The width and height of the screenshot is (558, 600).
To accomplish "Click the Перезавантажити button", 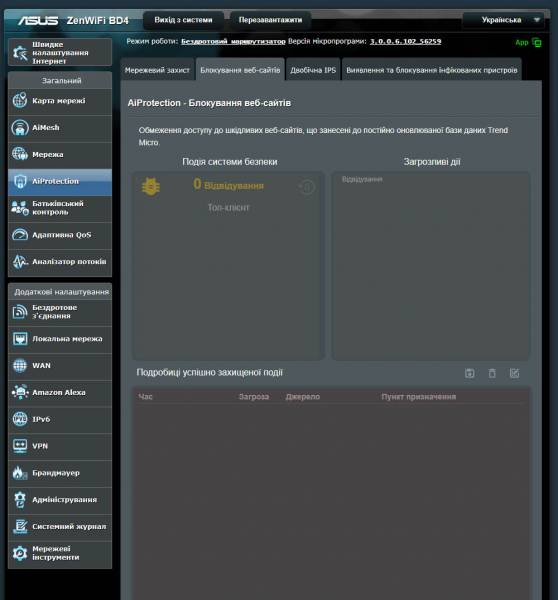I will click(270, 20).
